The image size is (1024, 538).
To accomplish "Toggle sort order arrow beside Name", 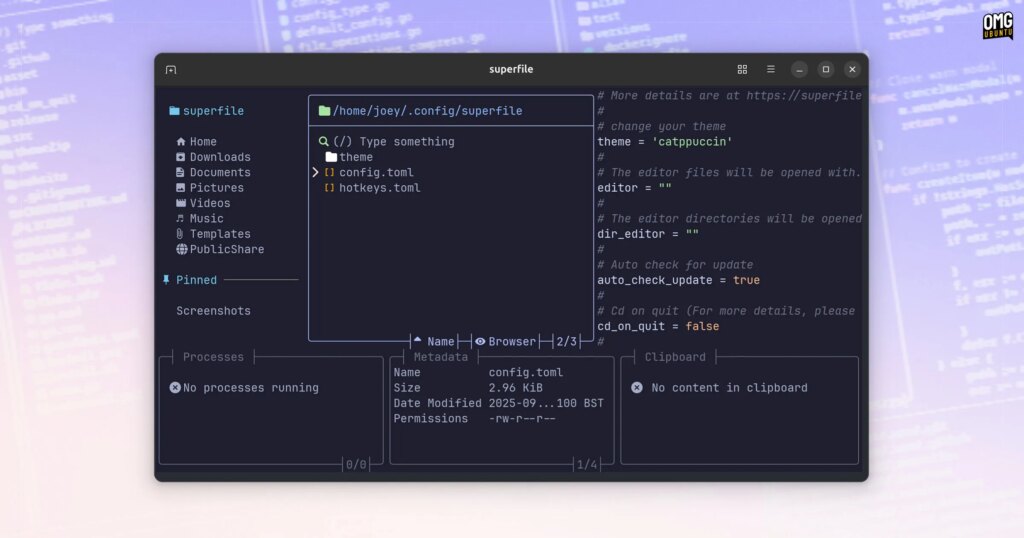I will [417, 340].
